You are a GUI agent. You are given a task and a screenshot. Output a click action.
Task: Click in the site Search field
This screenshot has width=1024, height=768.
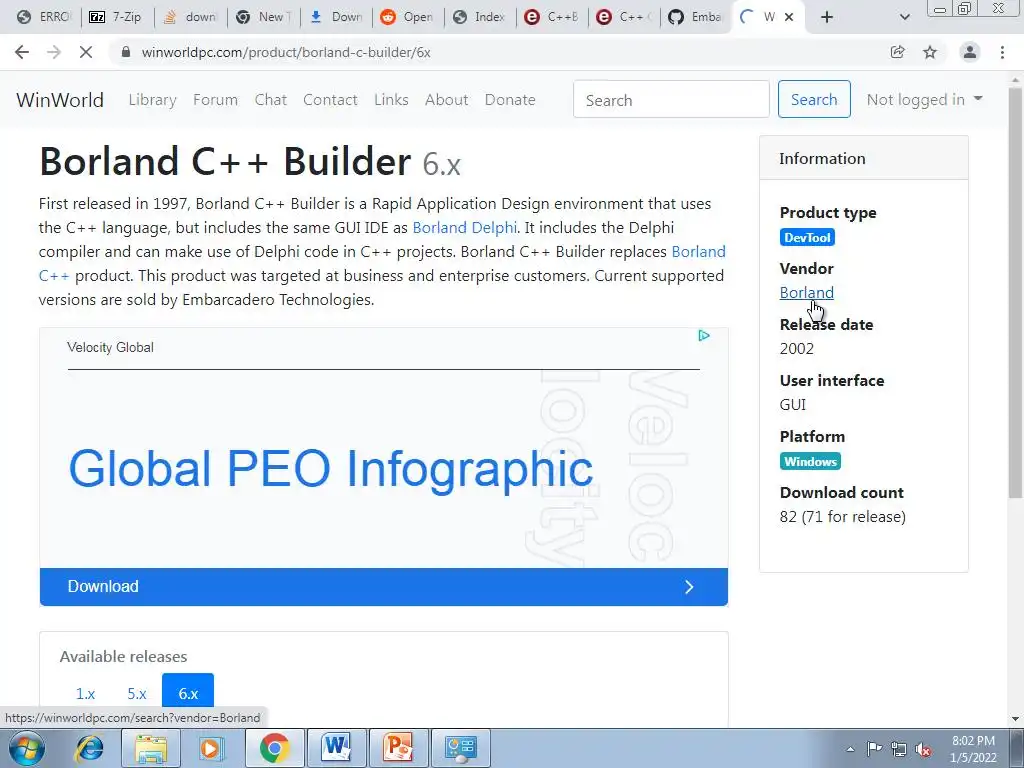coord(671,99)
